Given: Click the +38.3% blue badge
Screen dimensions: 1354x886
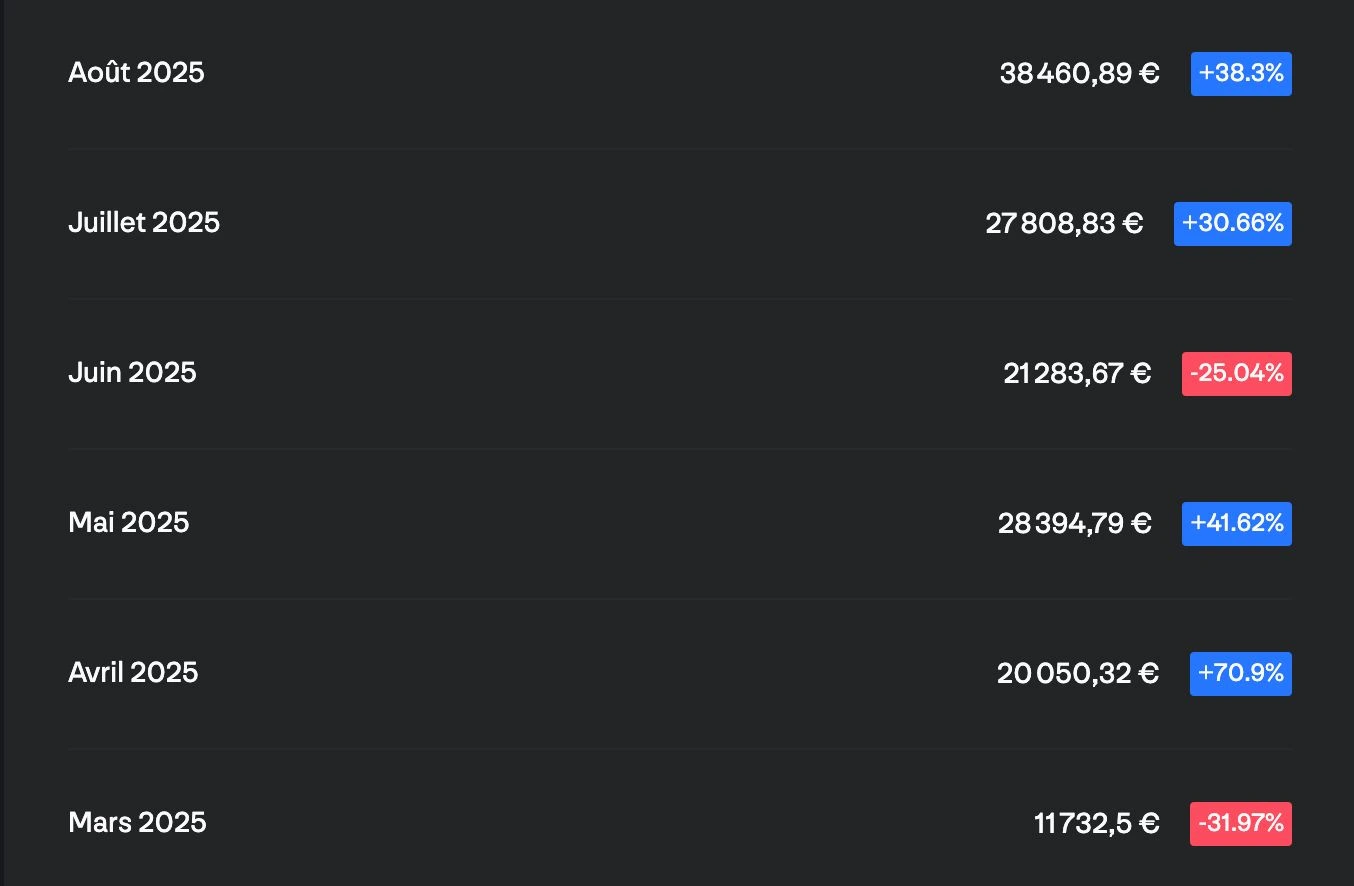Looking at the screenshot, I should [1241, 74].
